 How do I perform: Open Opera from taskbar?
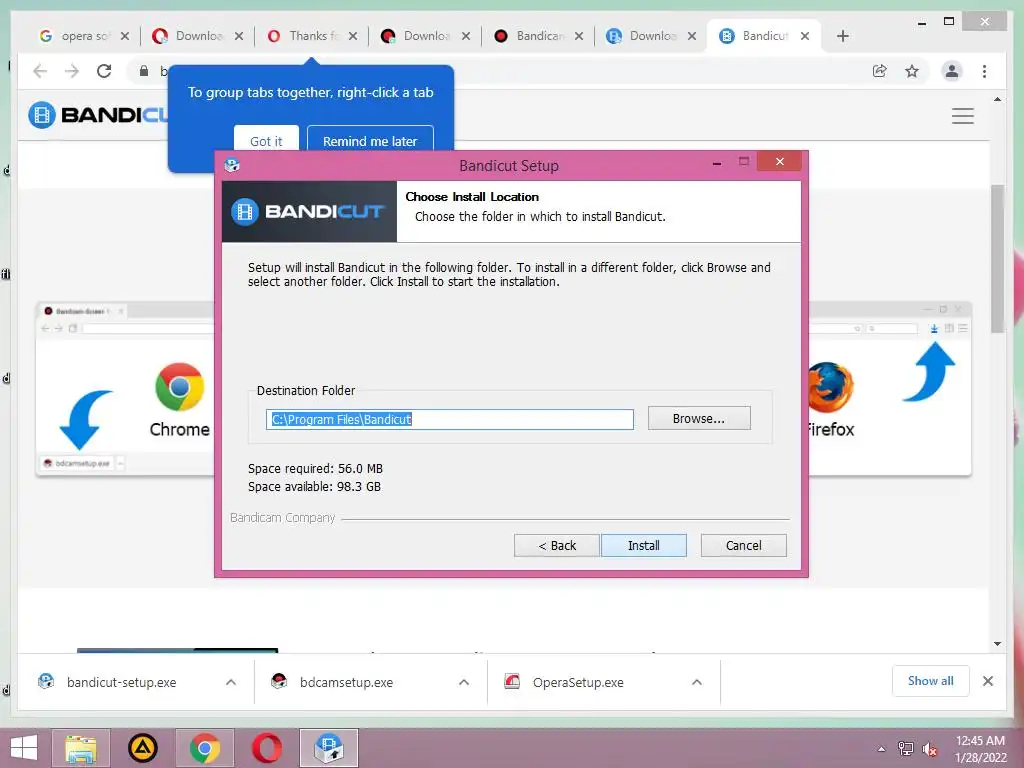(266, 748)
